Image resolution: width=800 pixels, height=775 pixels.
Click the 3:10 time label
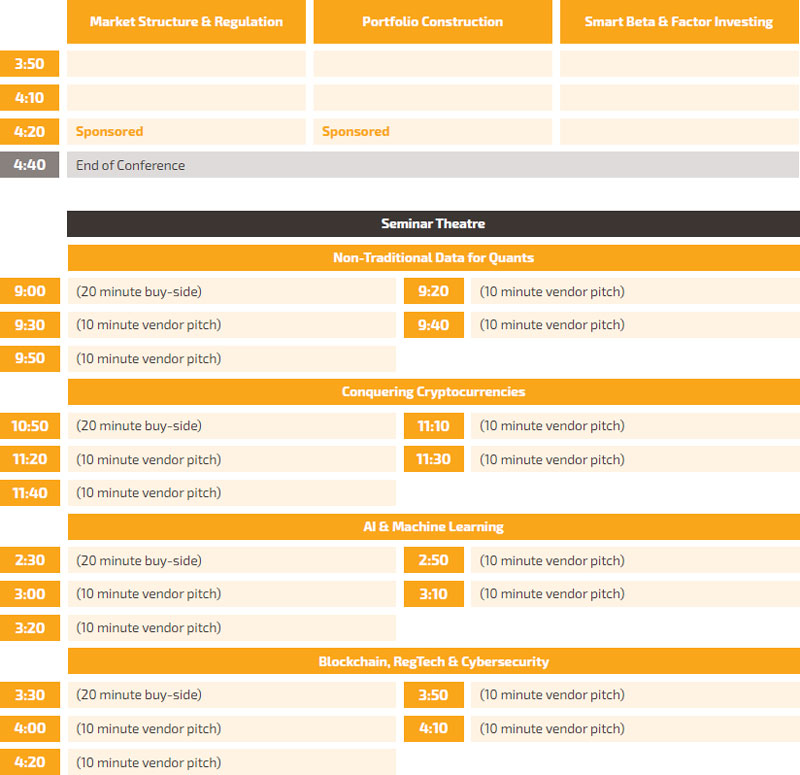click(434, 594)
